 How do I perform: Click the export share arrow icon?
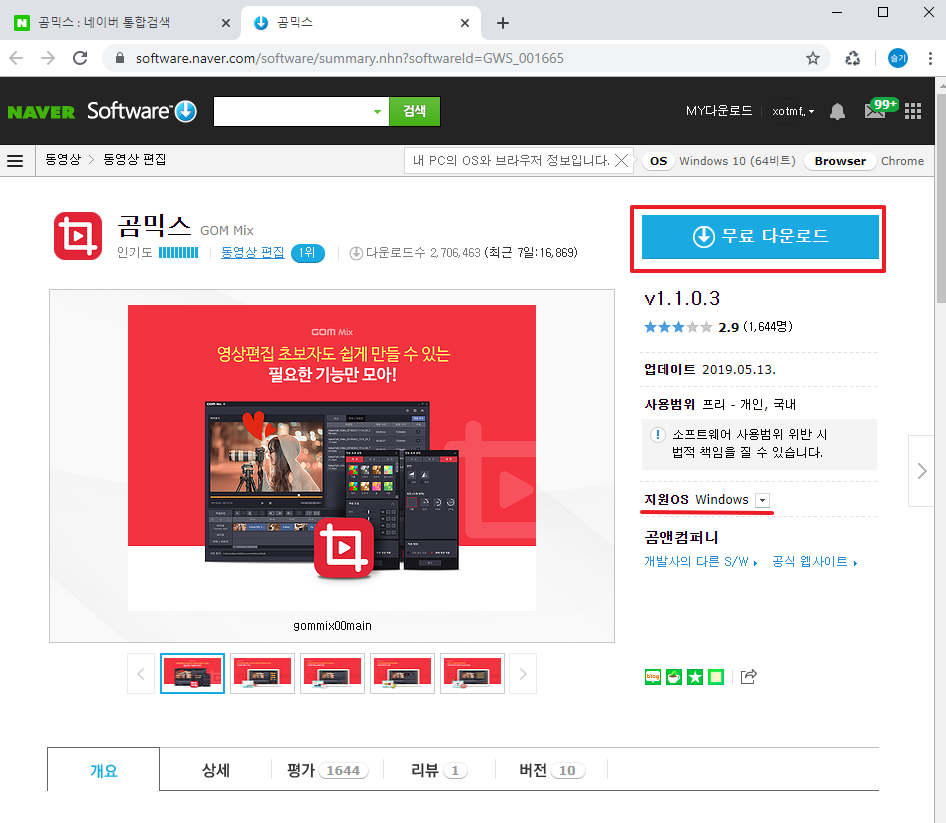749,677
